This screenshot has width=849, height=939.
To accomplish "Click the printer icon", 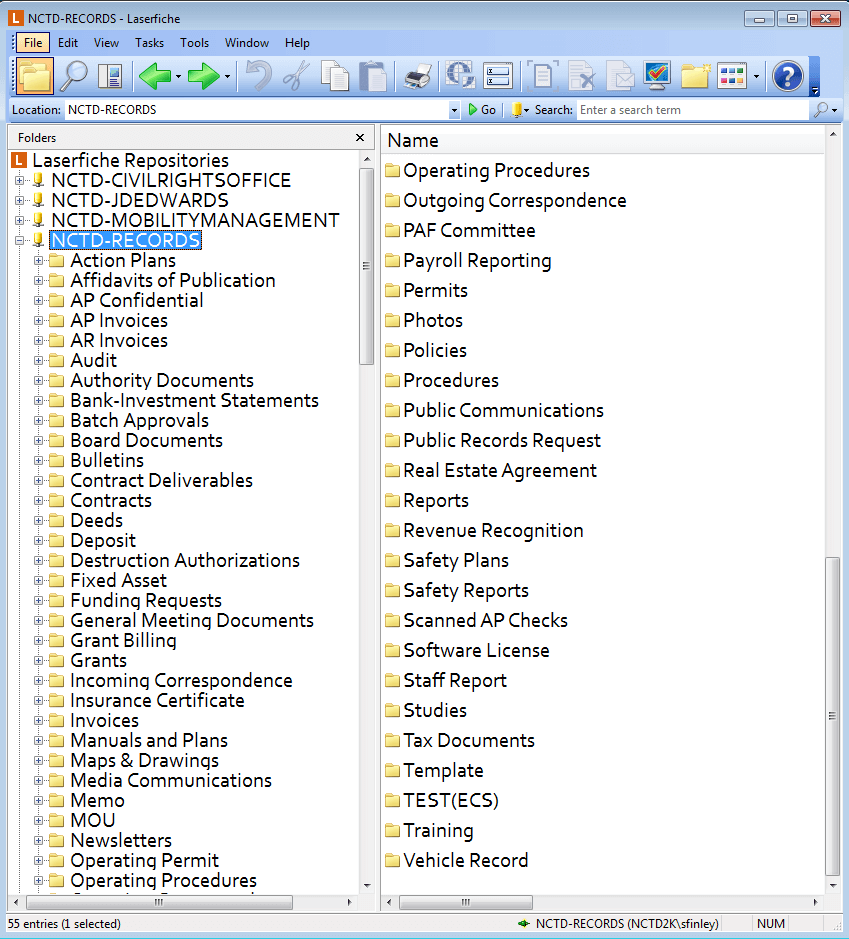I will [x=417, y=76].
